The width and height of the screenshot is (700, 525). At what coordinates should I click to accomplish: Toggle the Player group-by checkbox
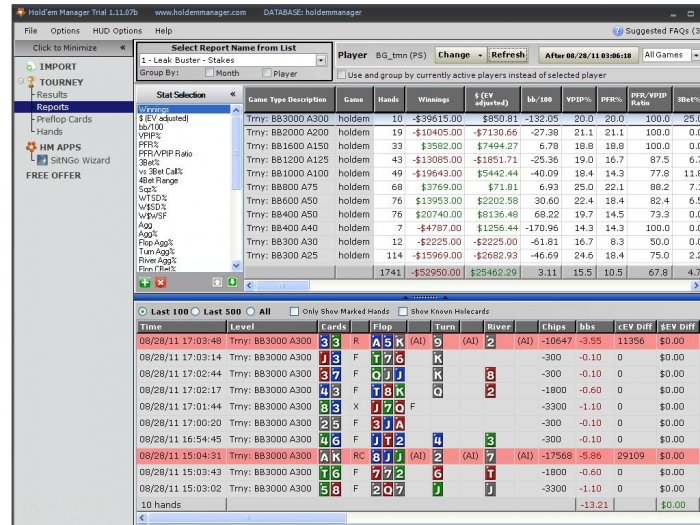267,73
